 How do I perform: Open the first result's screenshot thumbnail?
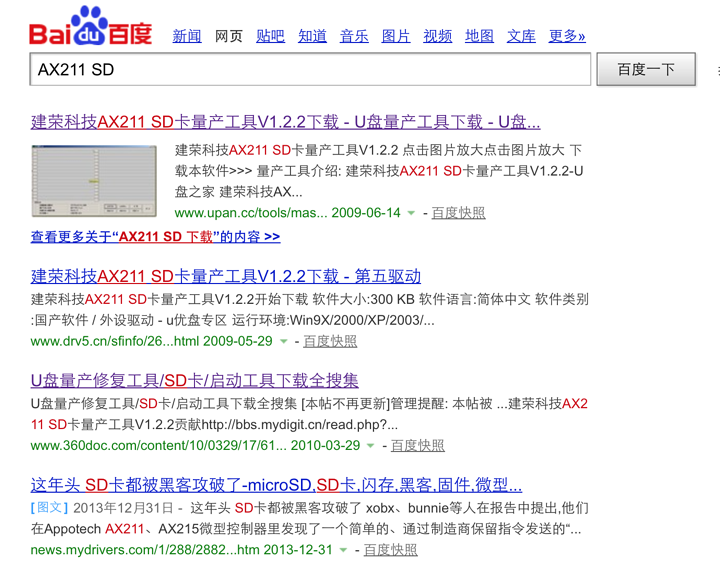[x=94, y=181]
